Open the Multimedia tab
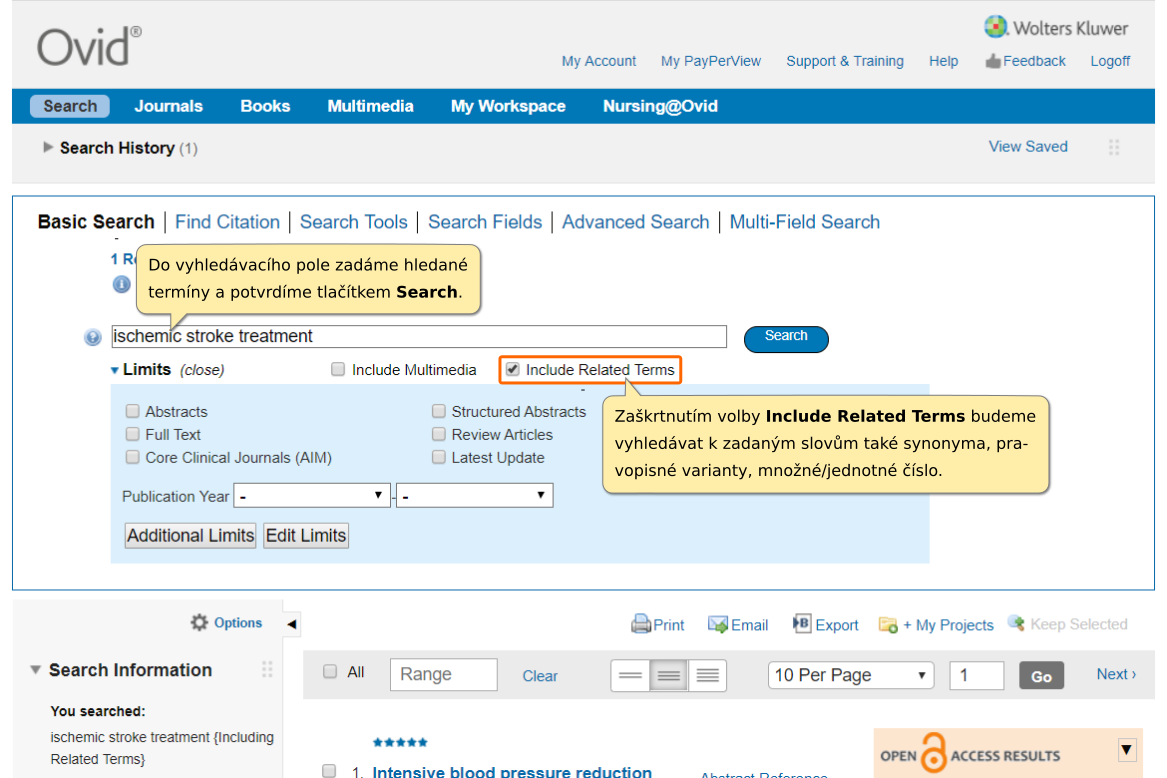Viewport: 1167px width, 778px height. [371, 106]
